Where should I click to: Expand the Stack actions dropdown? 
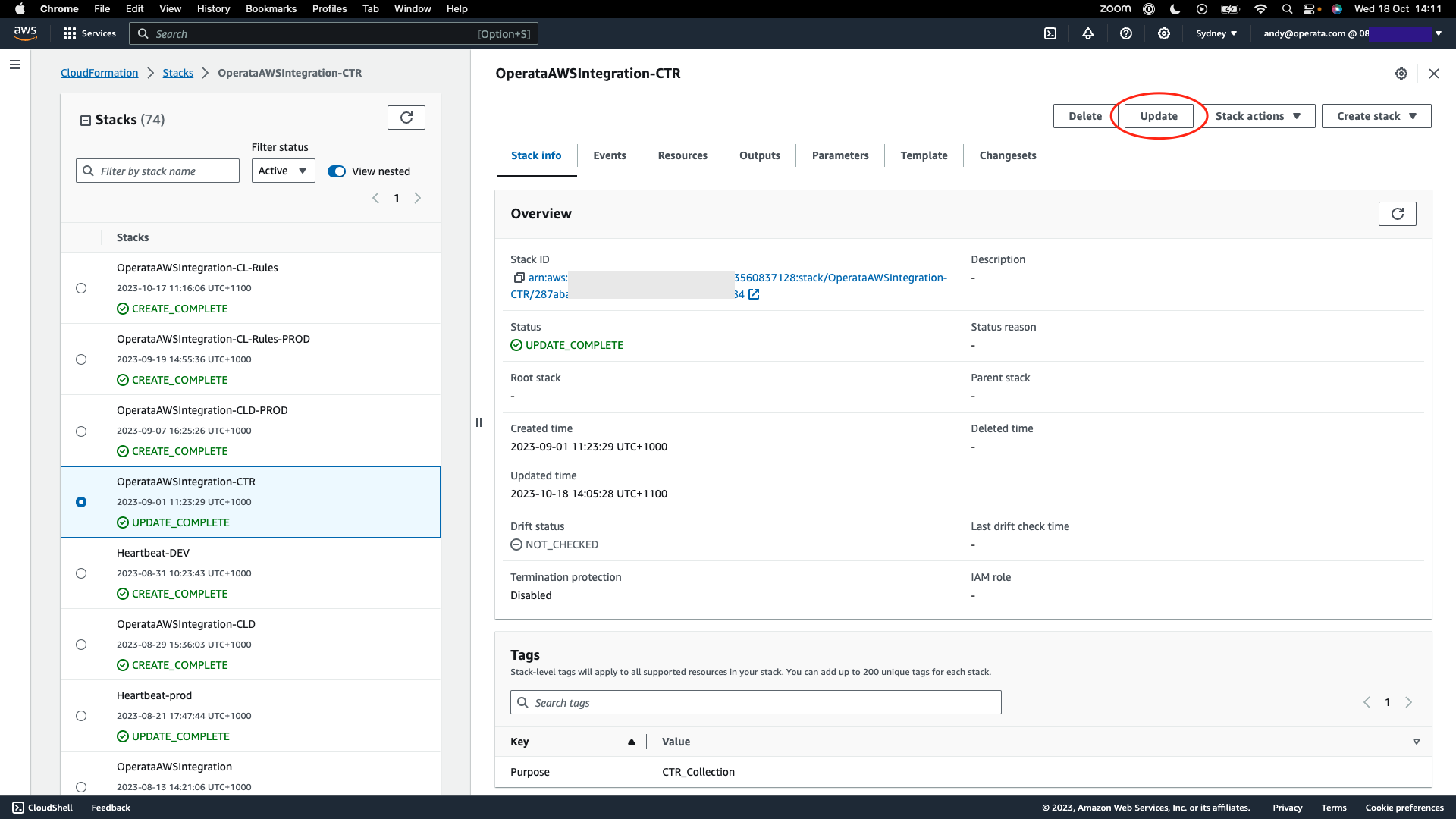tap(1258, 116)
